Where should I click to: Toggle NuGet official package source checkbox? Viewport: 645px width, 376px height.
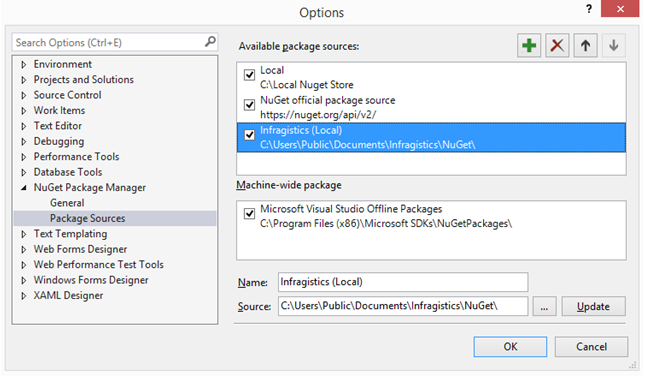(249, 105)
